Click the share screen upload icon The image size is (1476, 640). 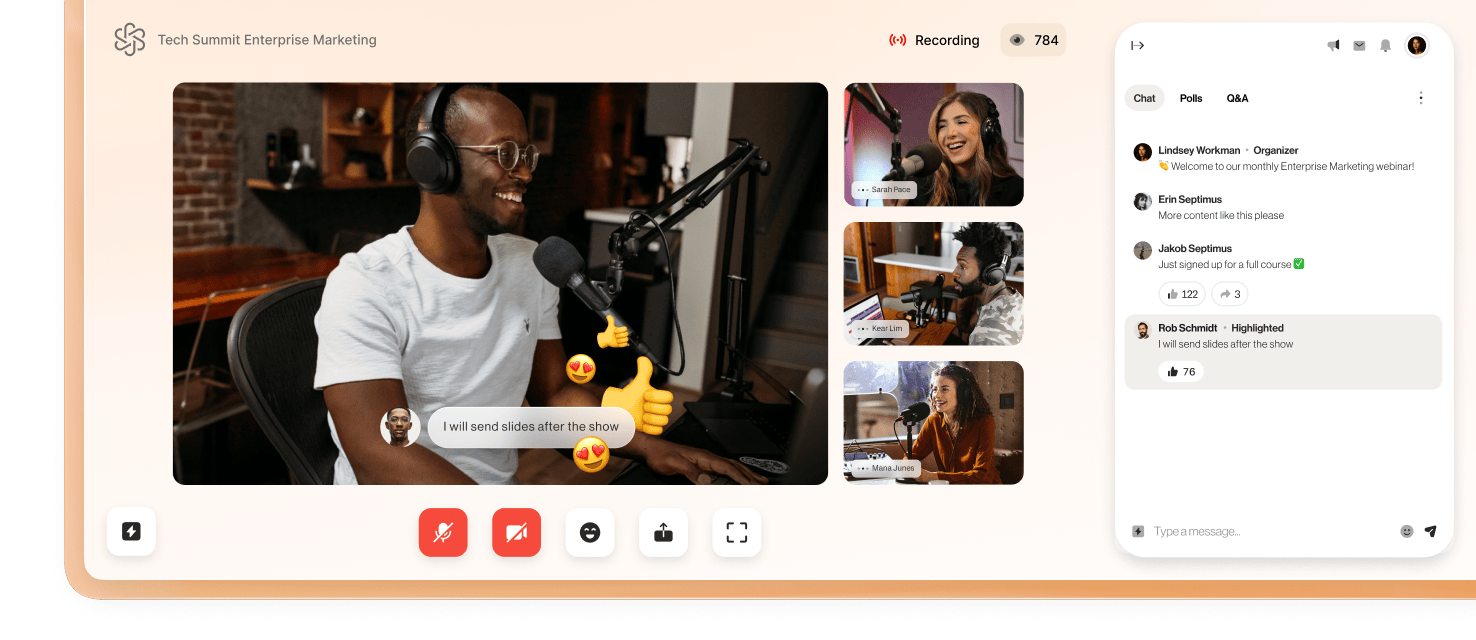pyautogui.click(x=663, y=533)
